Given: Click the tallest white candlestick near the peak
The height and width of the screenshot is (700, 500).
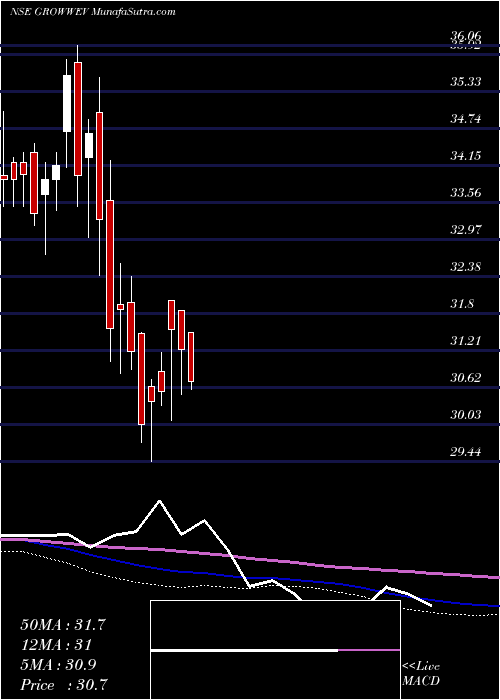Looking at the screenshot, I should (x=67, y=104).
